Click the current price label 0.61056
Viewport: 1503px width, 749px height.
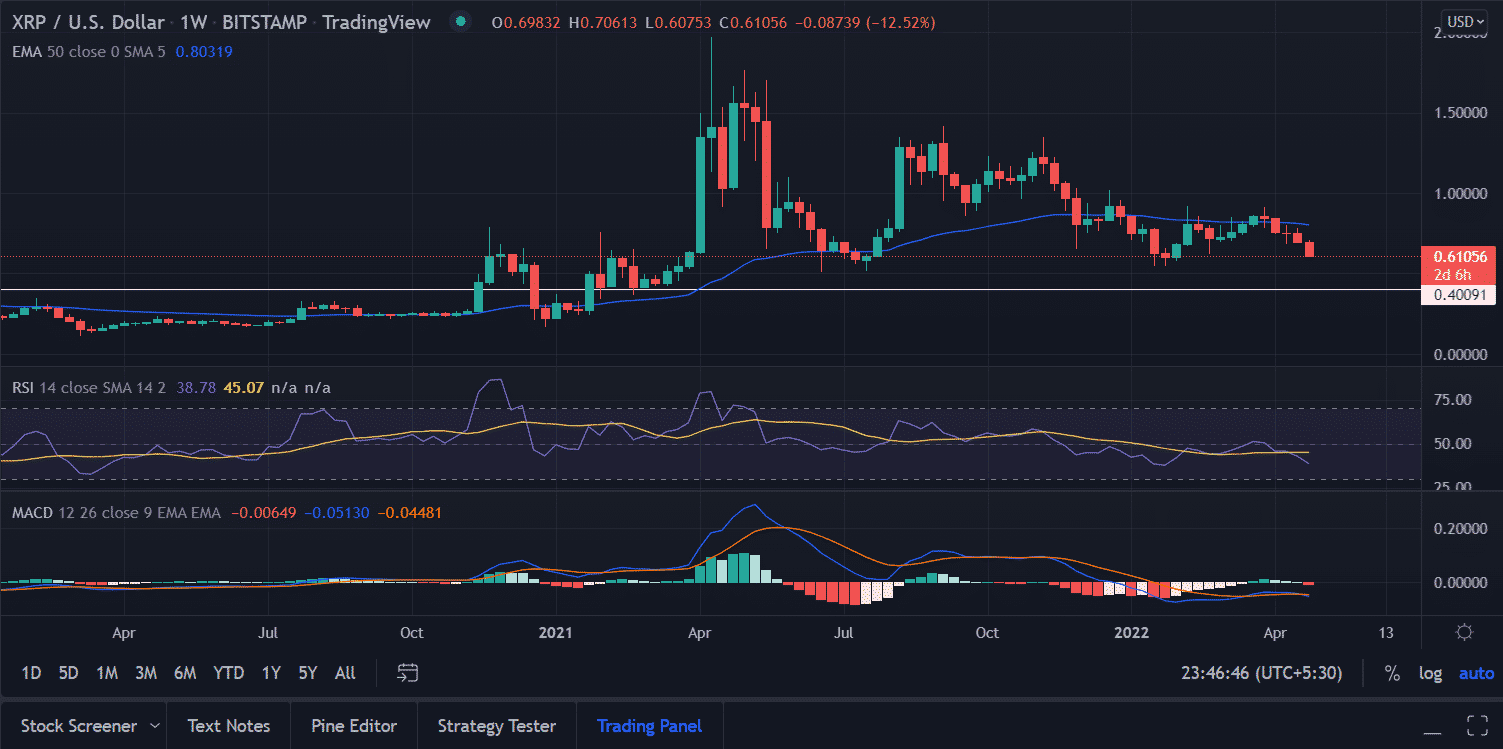pos(1461,256)
